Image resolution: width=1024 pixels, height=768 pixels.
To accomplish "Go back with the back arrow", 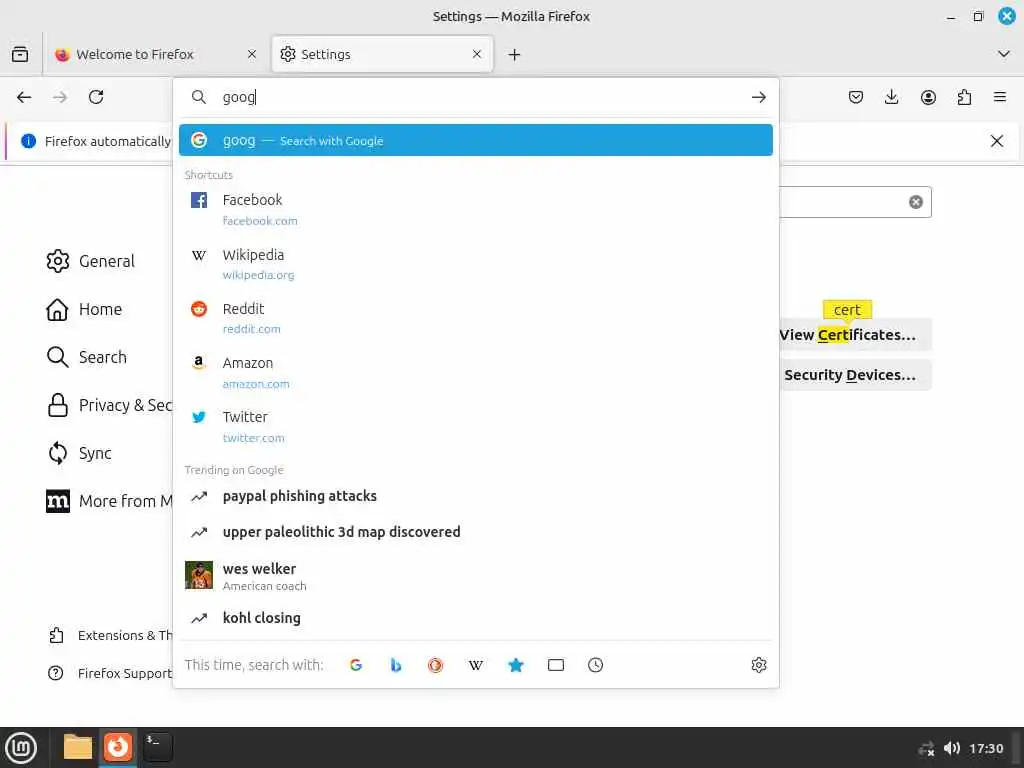I will click(24, 97).
